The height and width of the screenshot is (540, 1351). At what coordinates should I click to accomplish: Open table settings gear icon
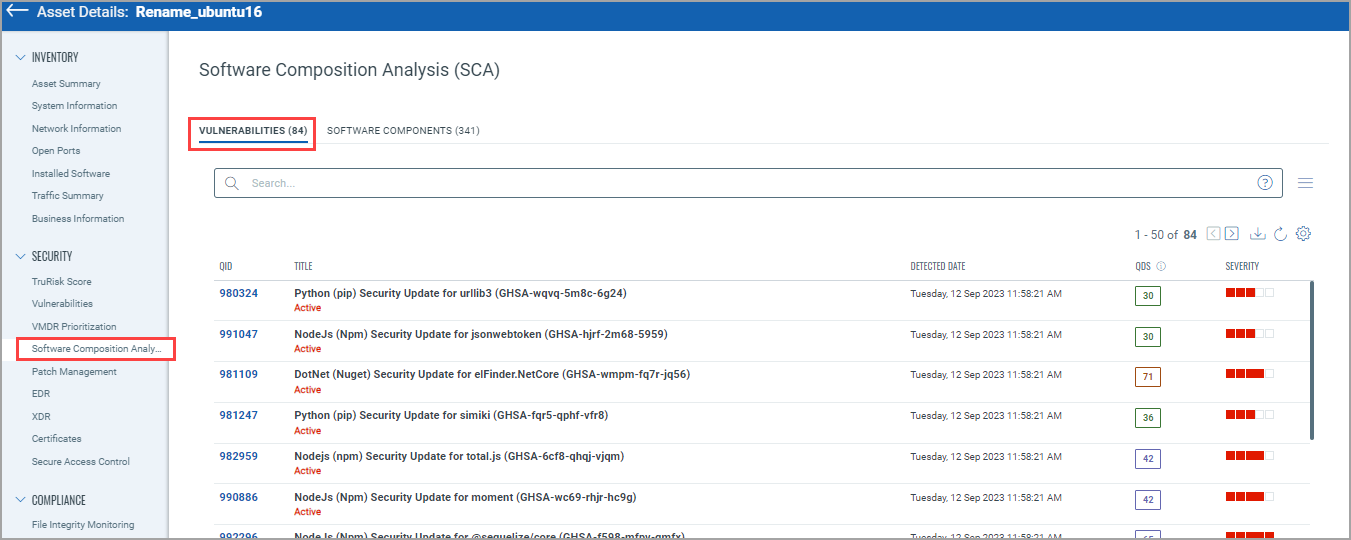1303,234
